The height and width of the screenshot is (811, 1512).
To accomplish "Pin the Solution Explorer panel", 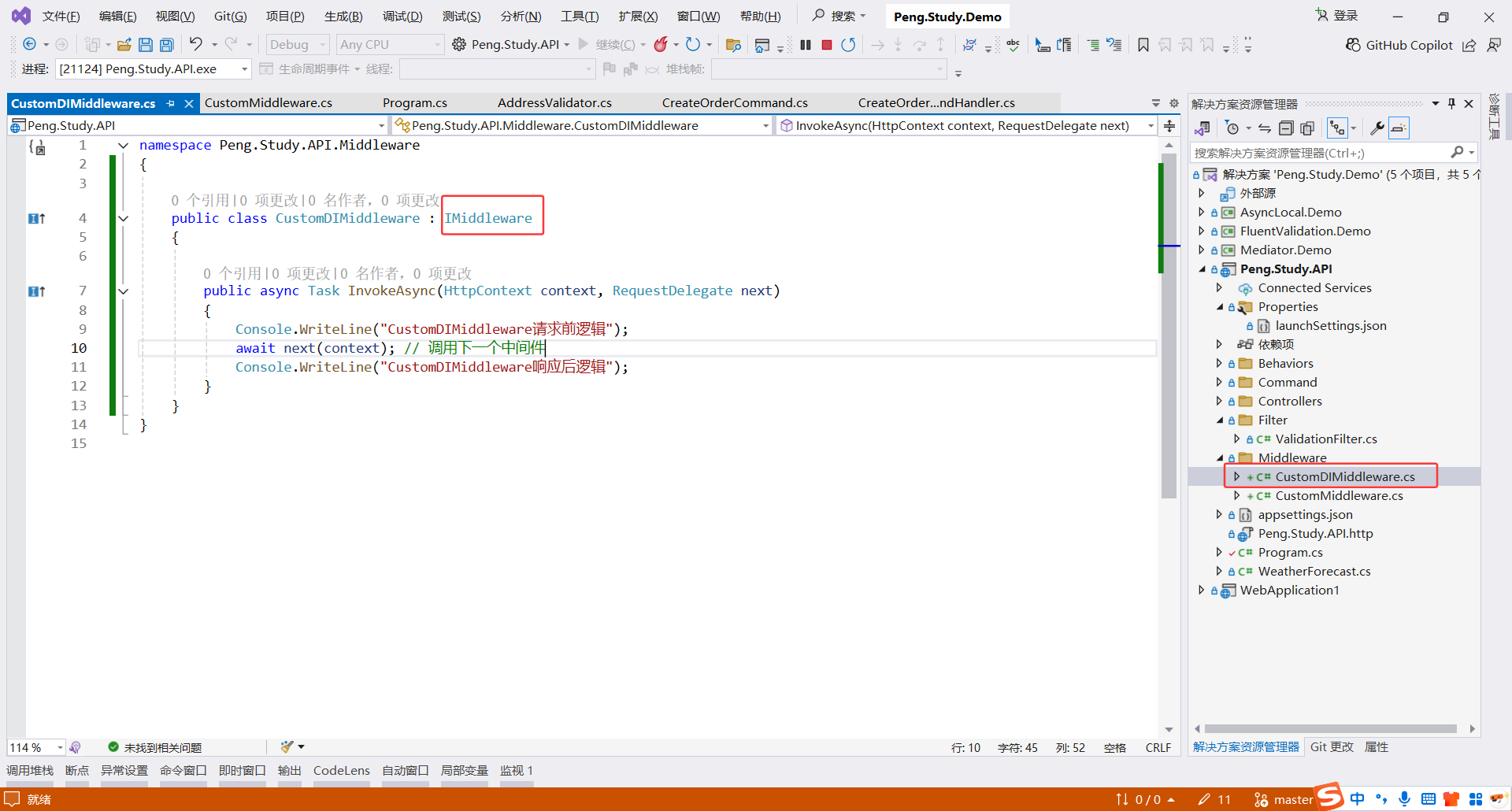I will pyautogui.click(x=1451, y=104).
